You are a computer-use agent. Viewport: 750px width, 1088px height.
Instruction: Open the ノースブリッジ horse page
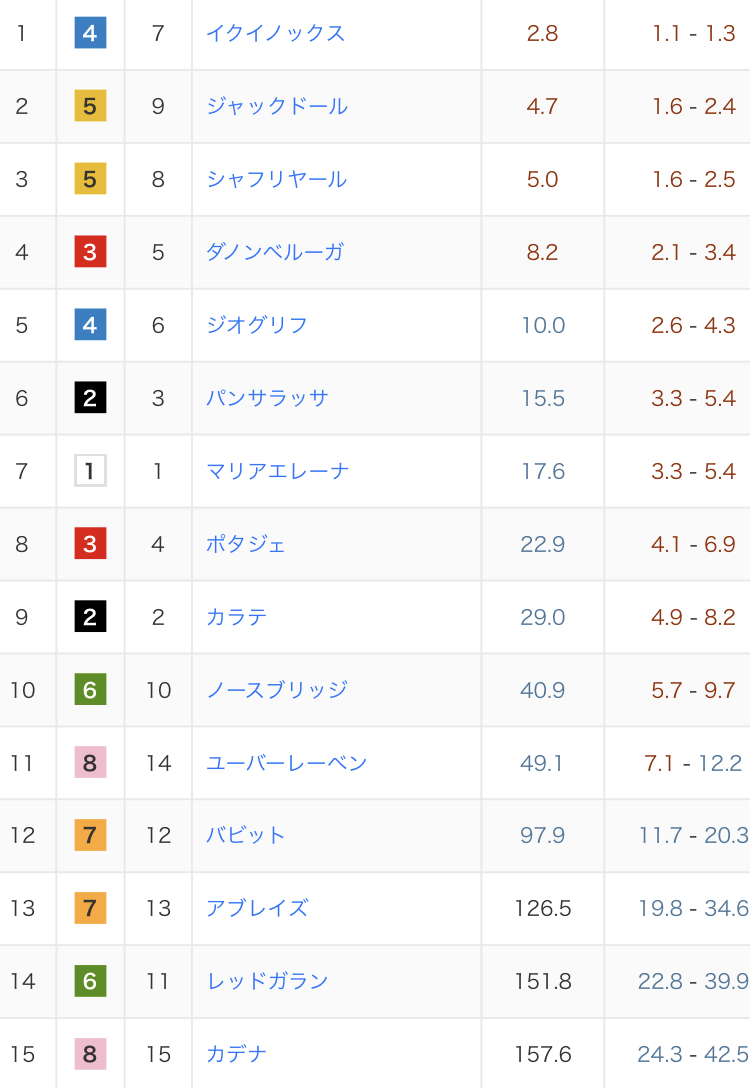pyautogui.click(x=277, y=690)
